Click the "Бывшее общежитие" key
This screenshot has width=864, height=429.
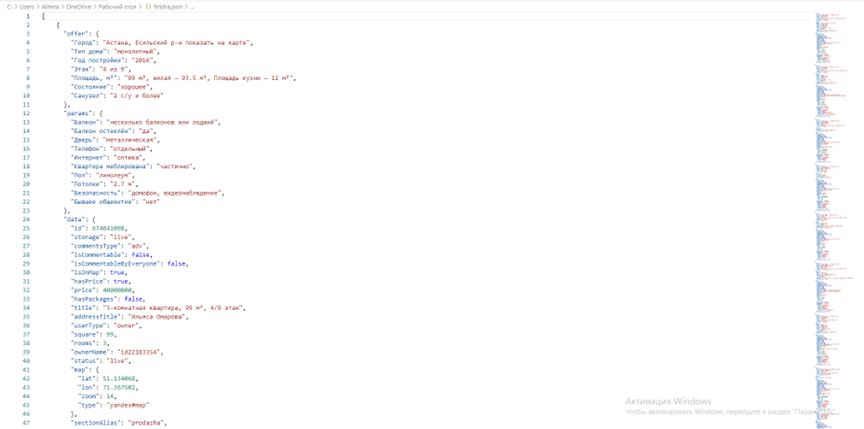tap(101, 201)
